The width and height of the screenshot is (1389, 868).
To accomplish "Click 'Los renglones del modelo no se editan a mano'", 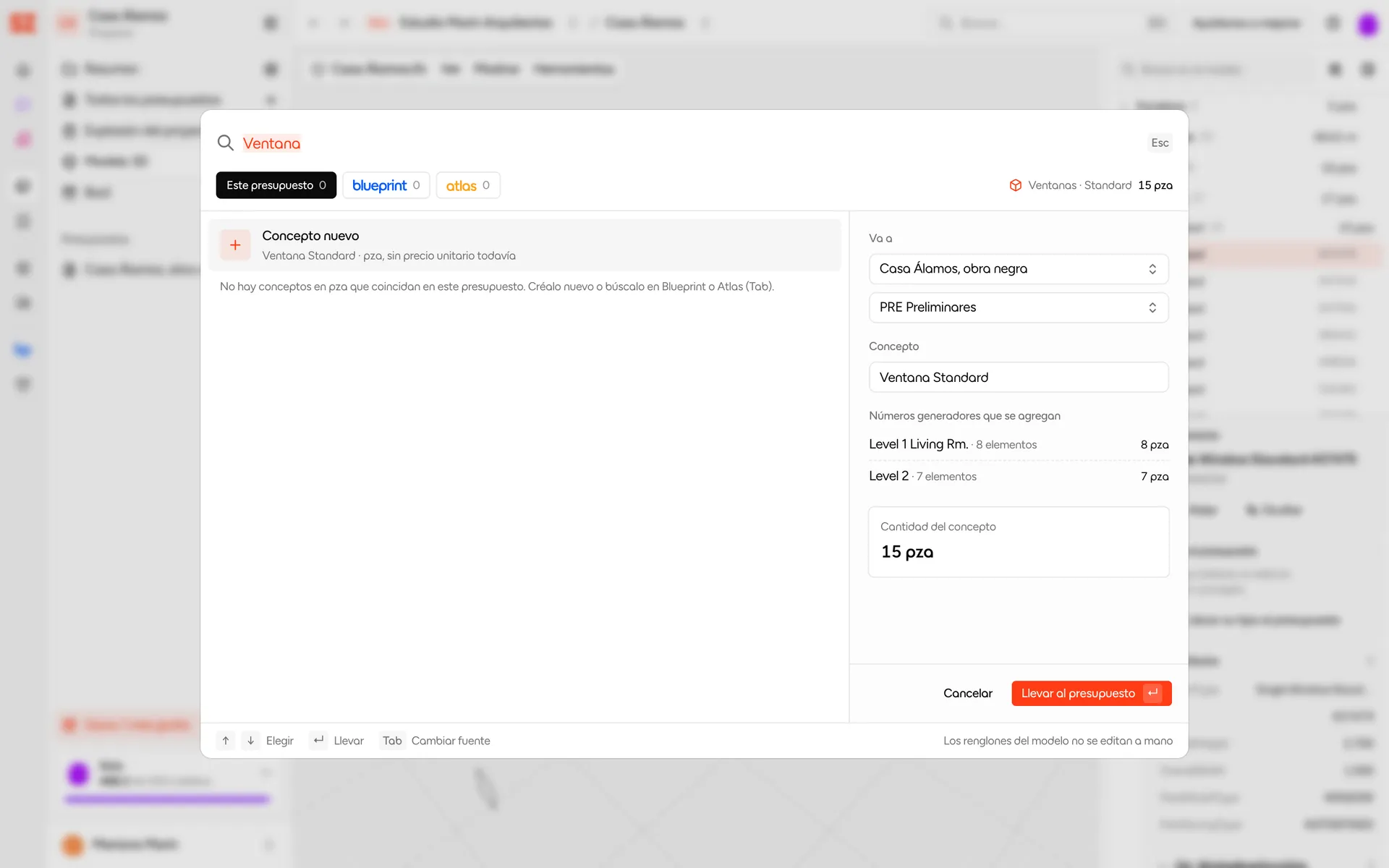I will (x=1058, y=741).
